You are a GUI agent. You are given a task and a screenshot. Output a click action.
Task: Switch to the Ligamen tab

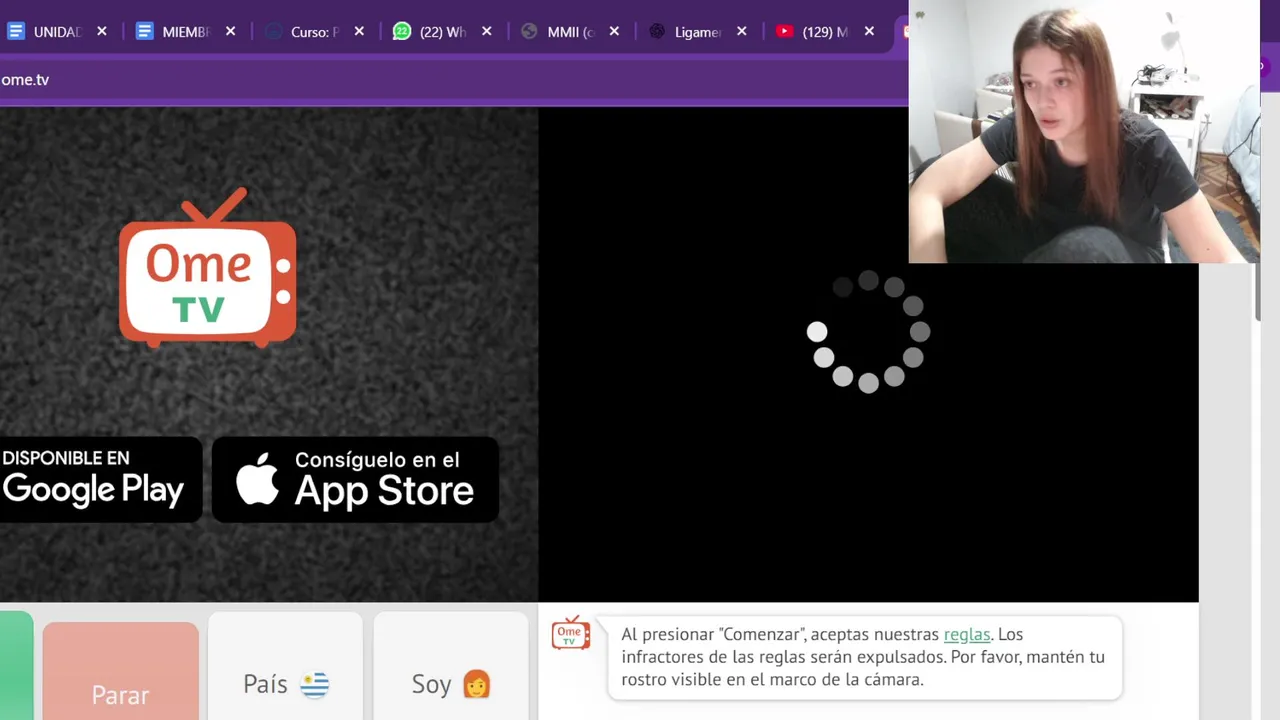click(x=697, y=31)
